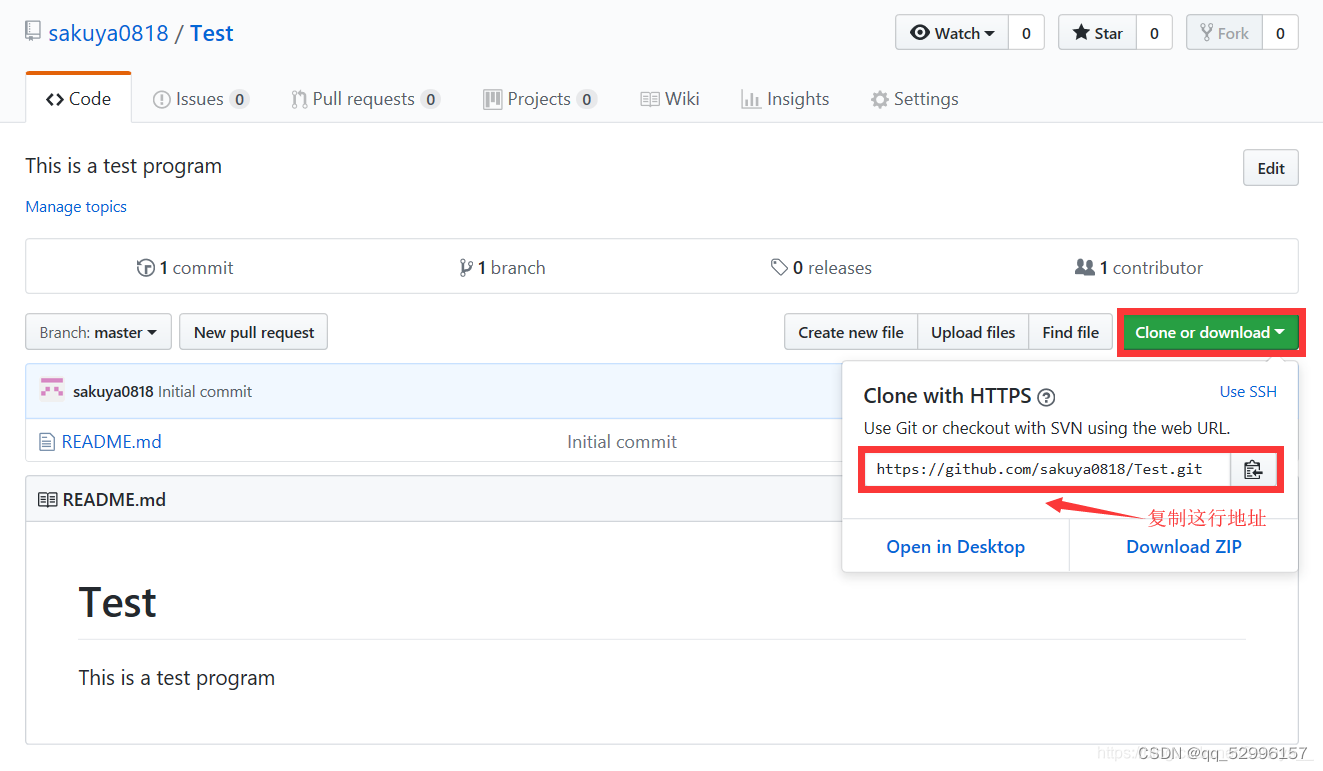The image size is (1323, 771).
Task: Click the sakuya0818 owner link in header
Action: [108, 33]
